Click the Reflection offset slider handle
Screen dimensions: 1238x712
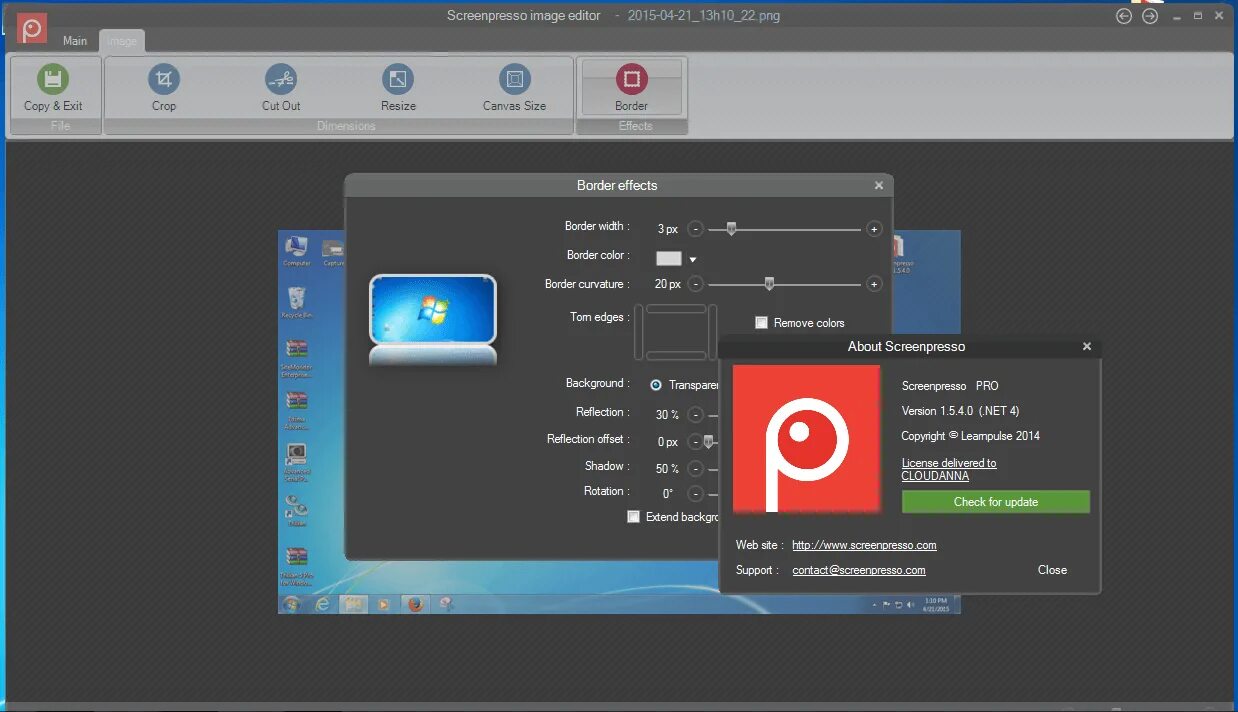(x=709, y=441)
